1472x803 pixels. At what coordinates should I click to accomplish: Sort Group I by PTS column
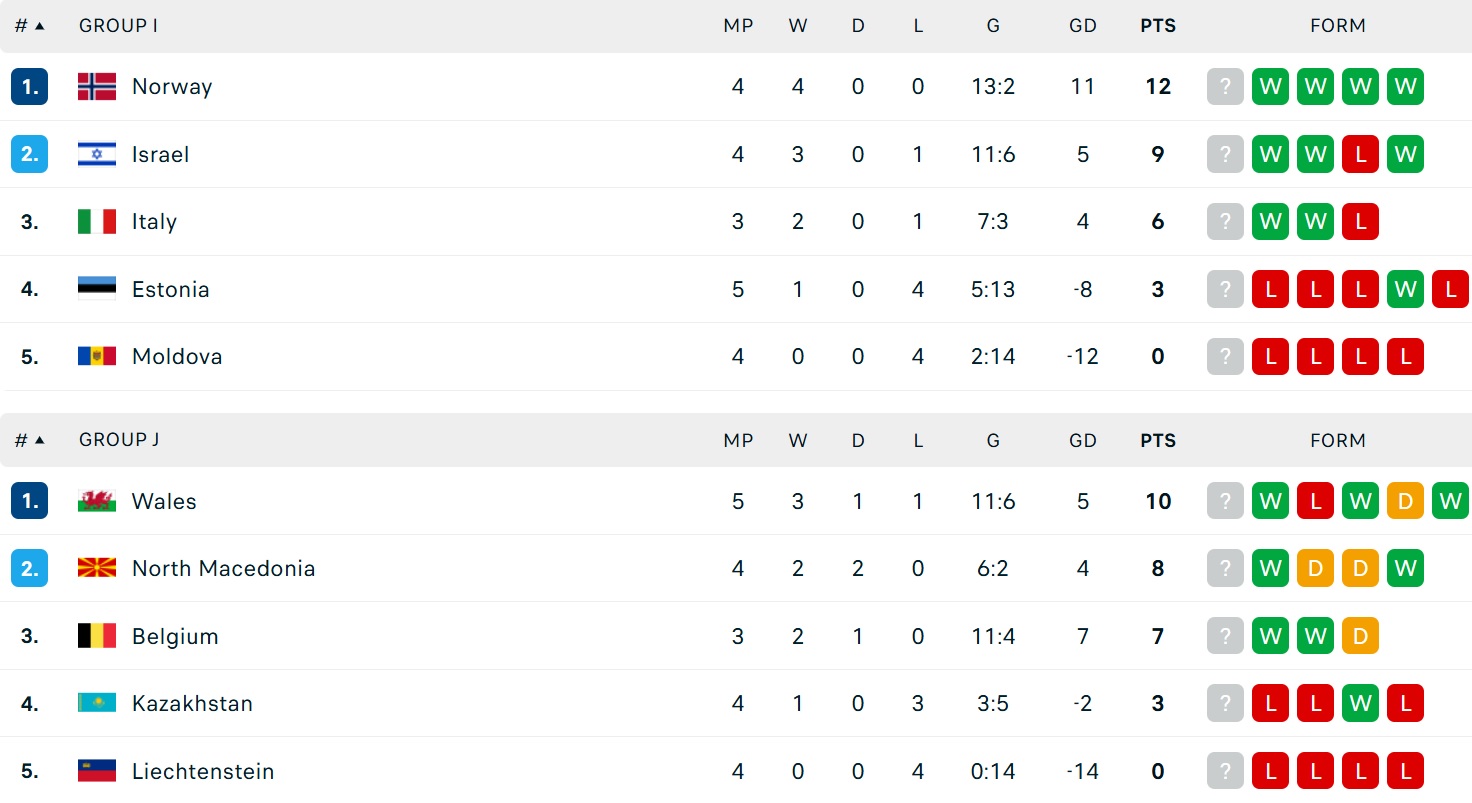click(1158, 26)
